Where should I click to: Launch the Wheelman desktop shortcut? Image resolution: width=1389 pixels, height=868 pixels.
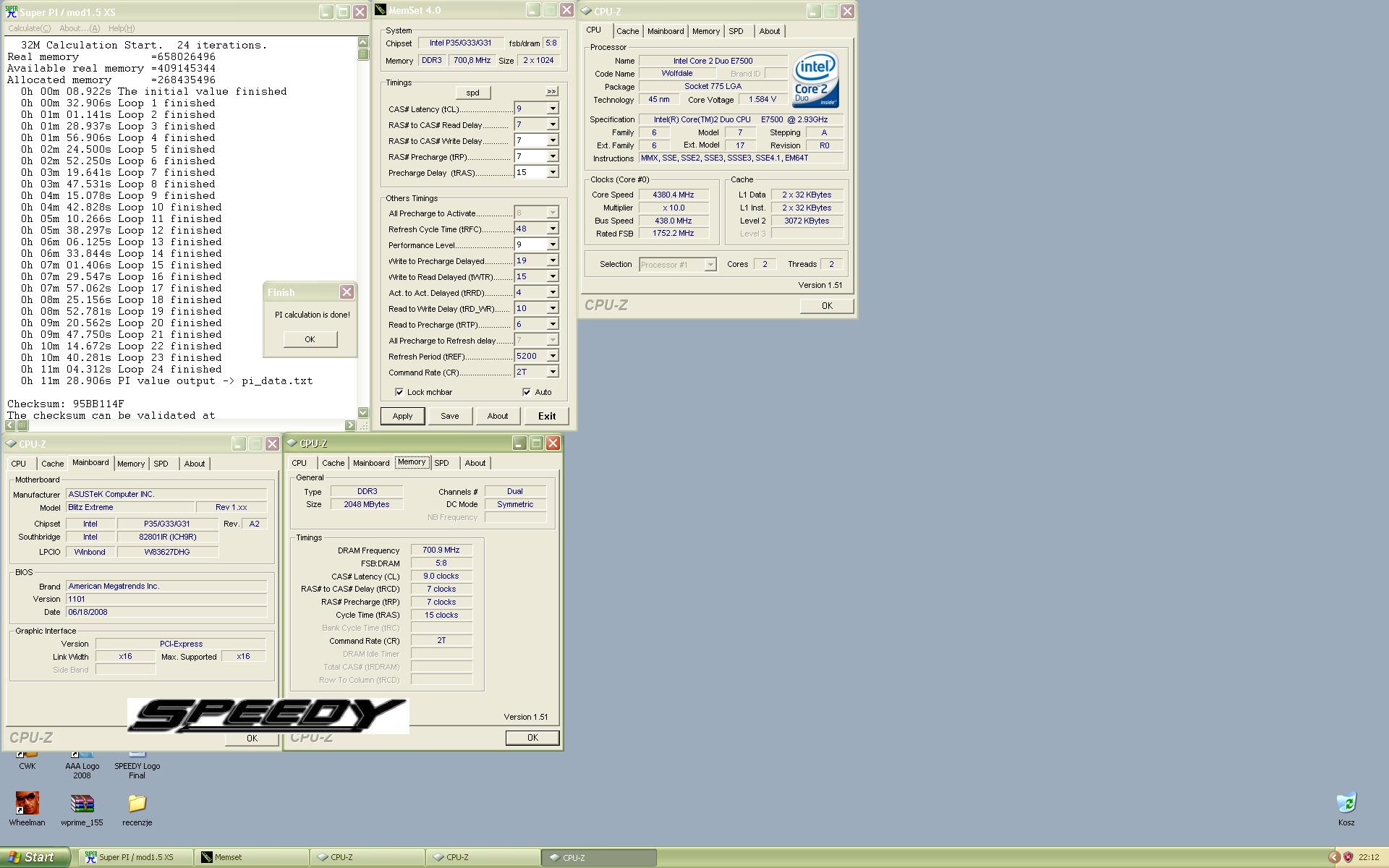[27, 809]
